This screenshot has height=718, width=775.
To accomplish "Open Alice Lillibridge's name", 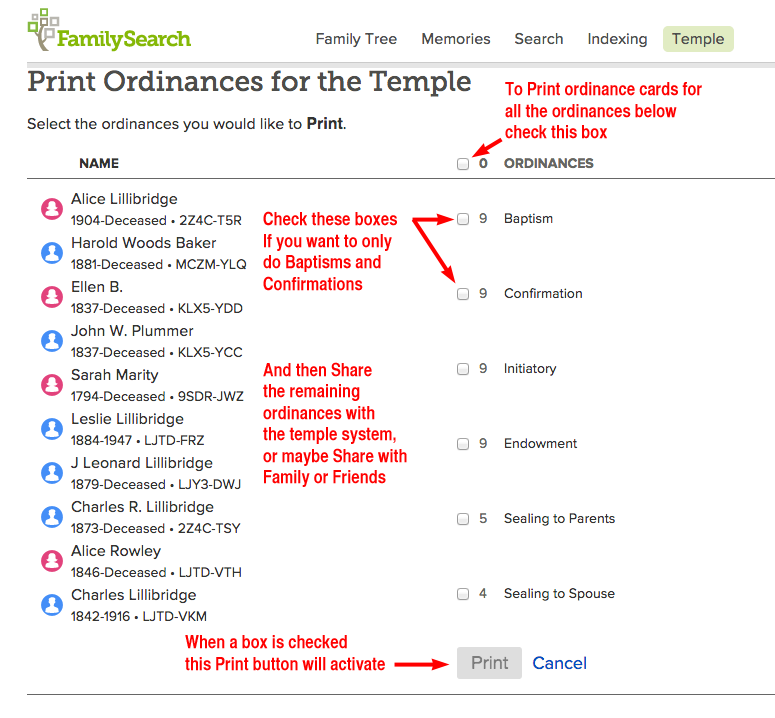I will coord(124,199).
